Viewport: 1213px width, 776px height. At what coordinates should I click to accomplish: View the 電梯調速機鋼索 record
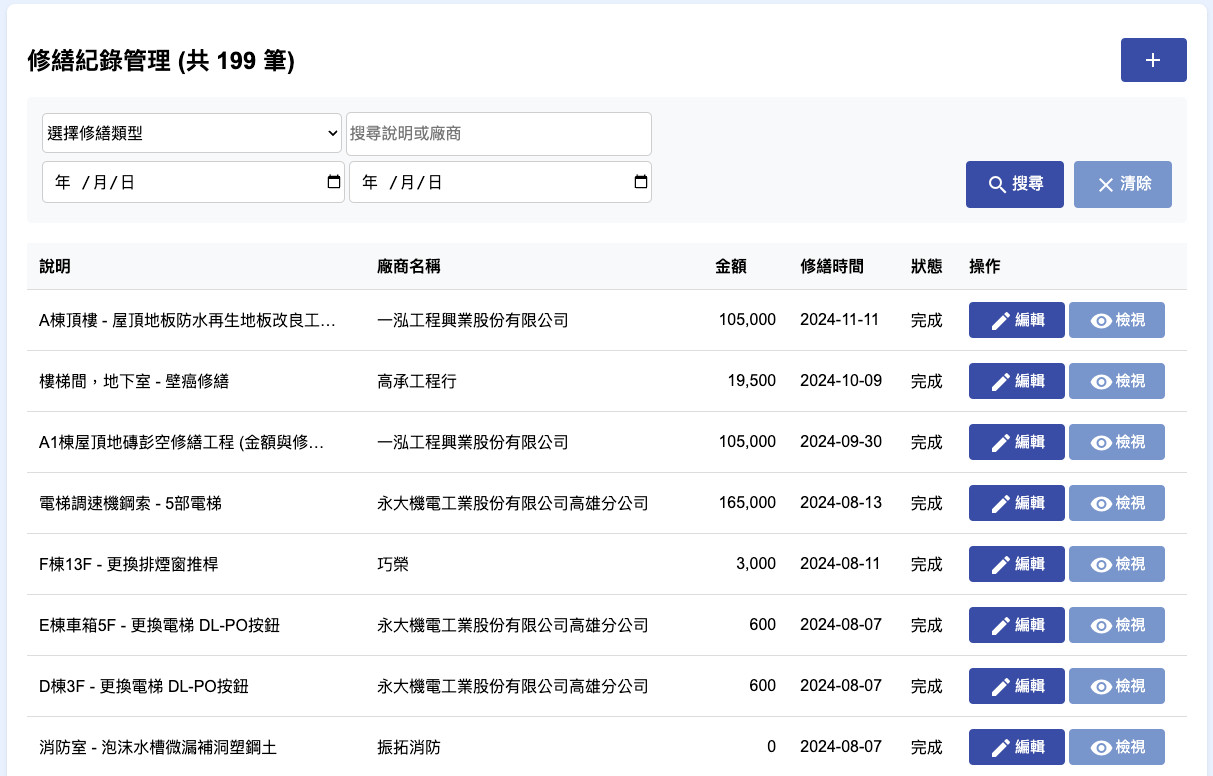1117,503
